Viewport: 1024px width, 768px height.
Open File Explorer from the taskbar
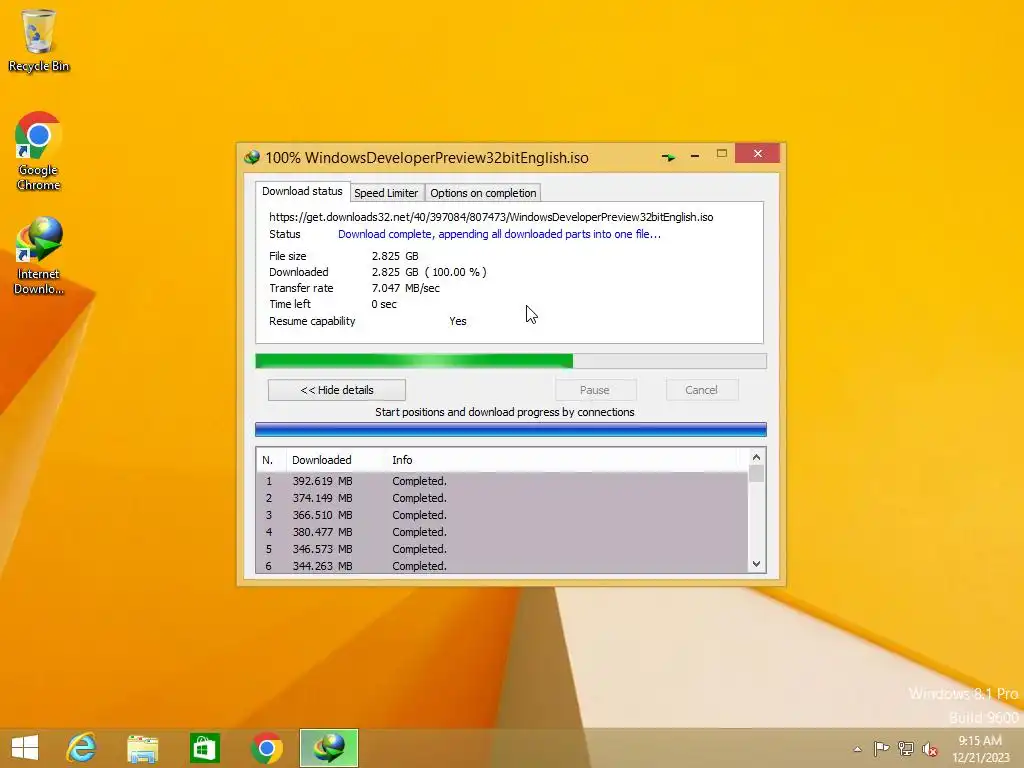coord(142,748)
